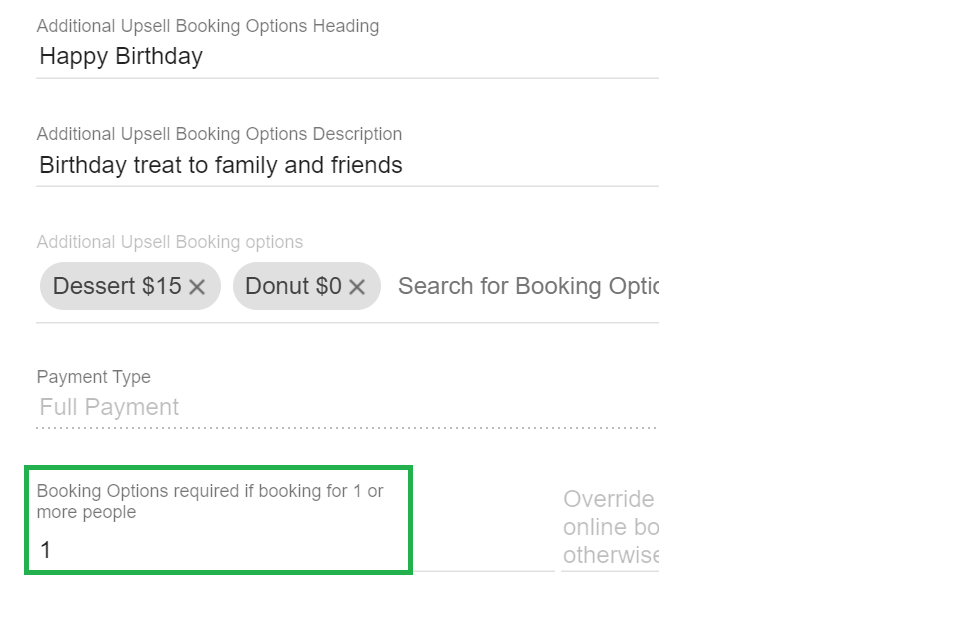Screen dimensions: 977x644
Task: Click the Payment Type label
Action: (x=93, y=377)
